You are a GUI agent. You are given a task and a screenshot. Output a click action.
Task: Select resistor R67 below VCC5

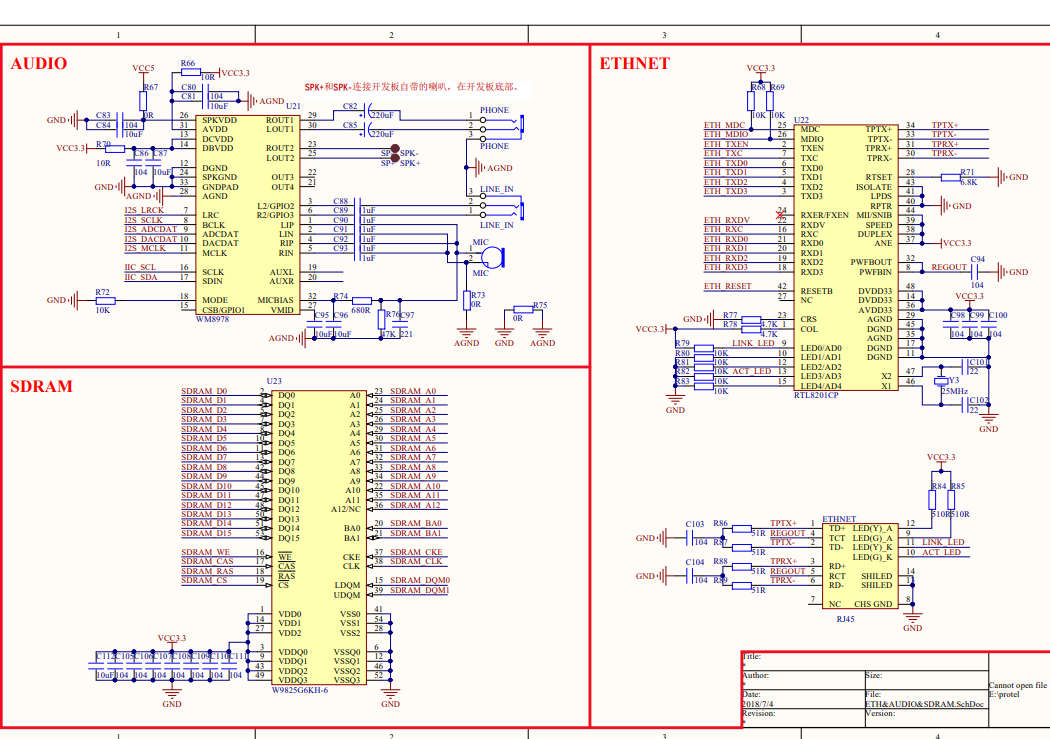tap(143, 101)
